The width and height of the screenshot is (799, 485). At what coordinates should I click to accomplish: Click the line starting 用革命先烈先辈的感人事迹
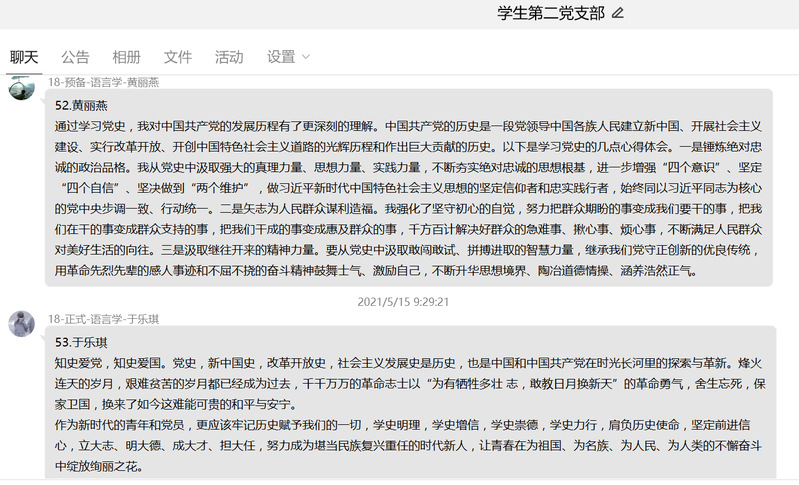point(376,271)
